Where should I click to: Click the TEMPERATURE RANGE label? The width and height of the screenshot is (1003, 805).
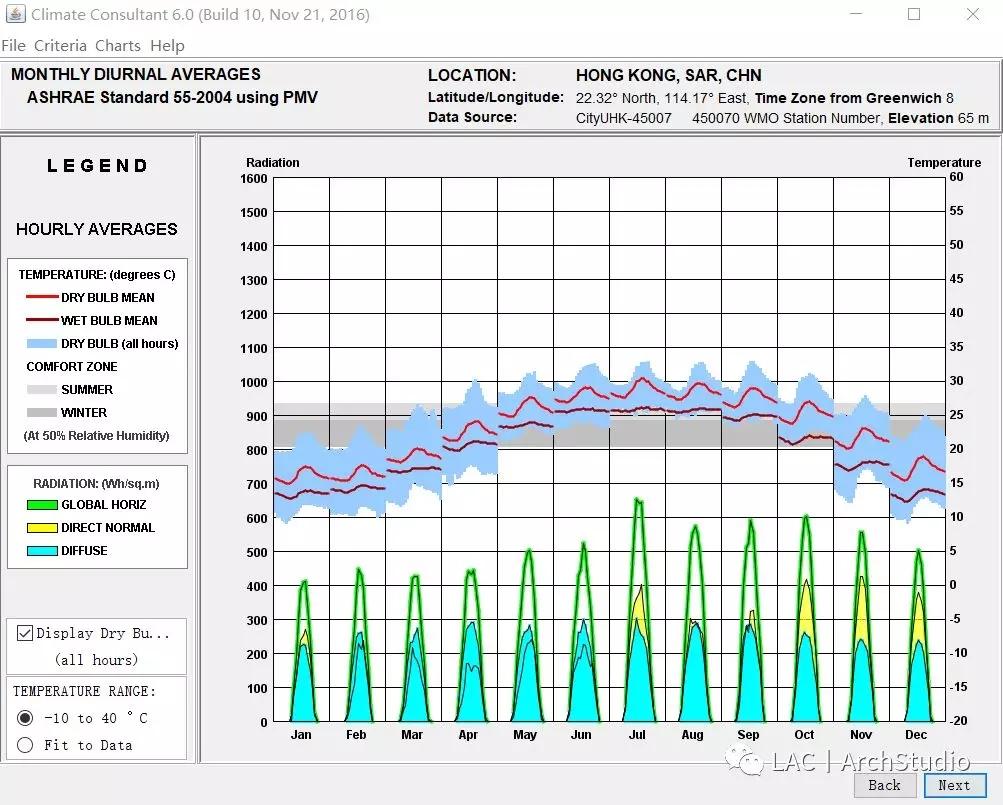click(x=84, y=691)
